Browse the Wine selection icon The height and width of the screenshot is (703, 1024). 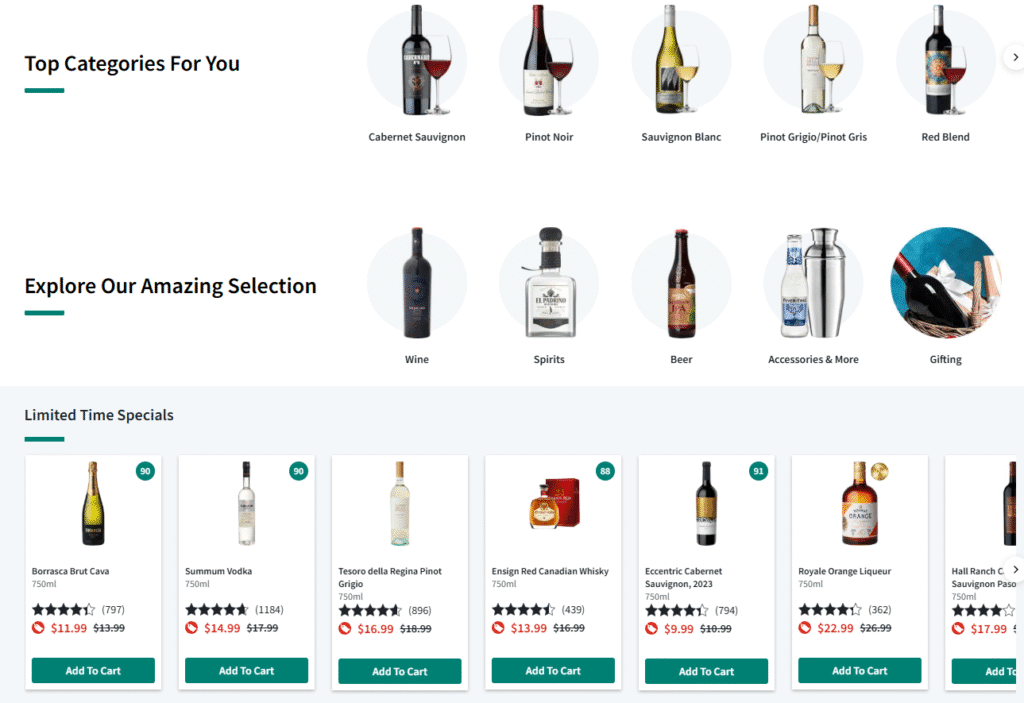click(417, 283)
